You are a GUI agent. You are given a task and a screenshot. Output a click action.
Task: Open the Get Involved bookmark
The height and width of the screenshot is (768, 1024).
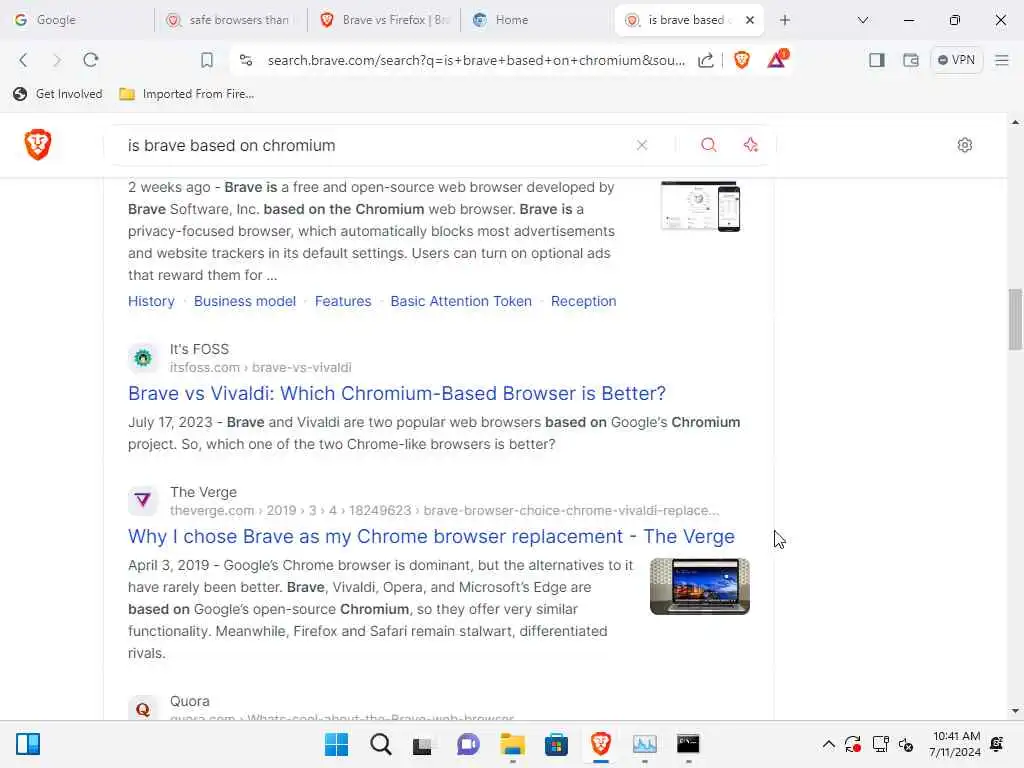(57, 94)
